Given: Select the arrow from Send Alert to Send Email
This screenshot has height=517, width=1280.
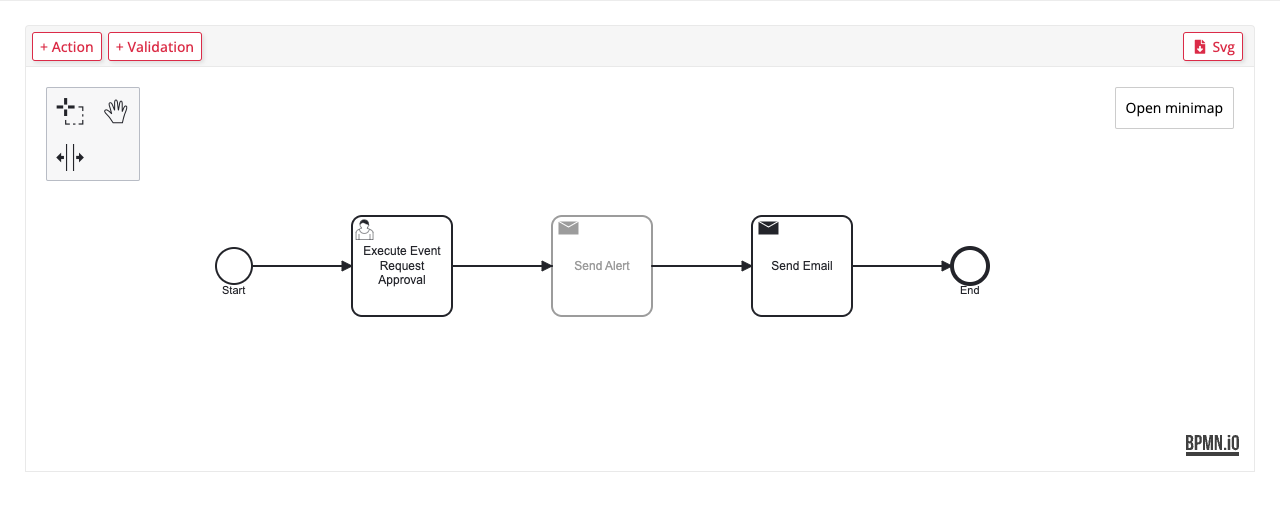Looking at the screenshot, I should click(700, 266).
